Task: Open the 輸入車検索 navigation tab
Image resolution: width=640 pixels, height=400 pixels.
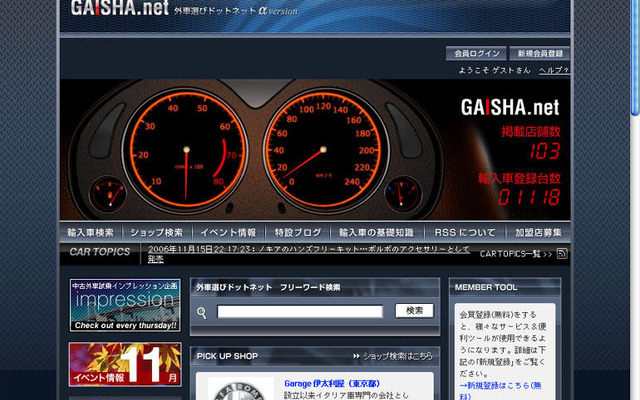Action: pos(91,233)
